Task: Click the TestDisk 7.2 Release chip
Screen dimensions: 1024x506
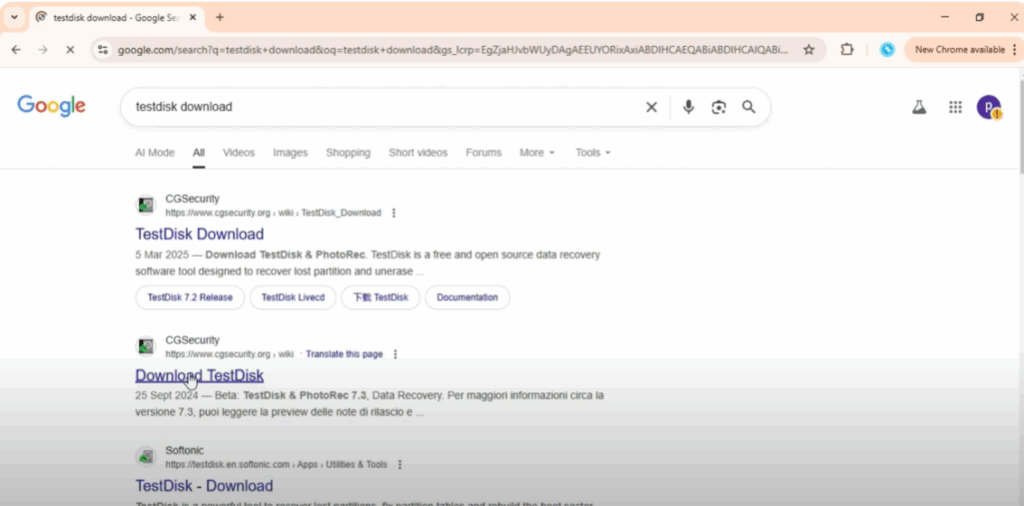Action: (x=190, y=297)
